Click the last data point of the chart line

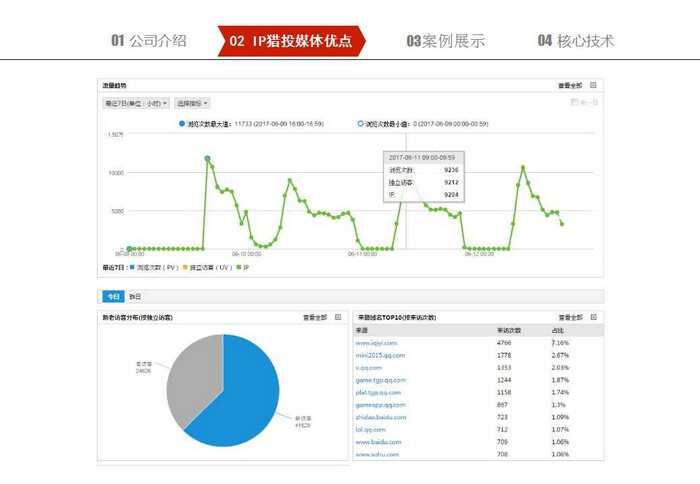point(562,224)
